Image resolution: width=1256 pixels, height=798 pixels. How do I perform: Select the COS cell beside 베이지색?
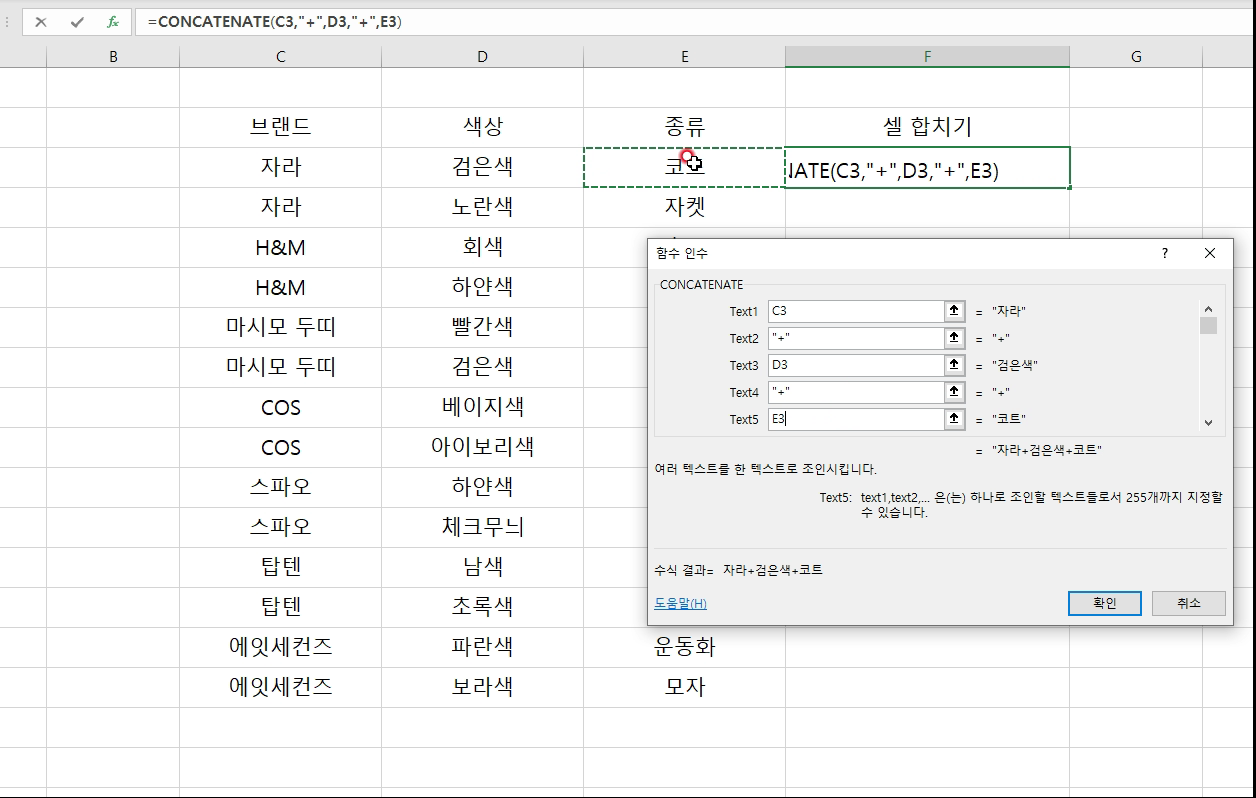280,407
